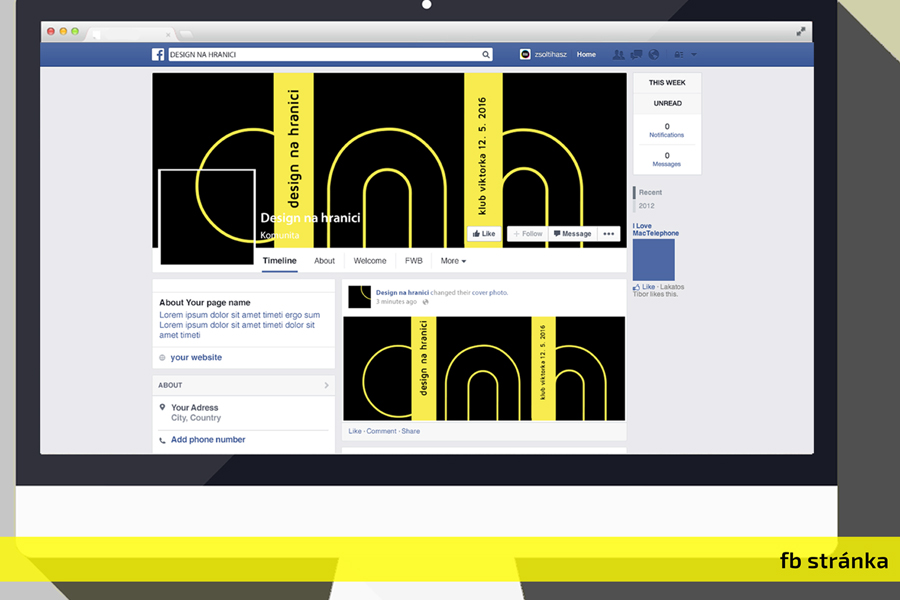Click the privacy shortcuts lock icon
900x600 pixels.
tap(679, 55)
